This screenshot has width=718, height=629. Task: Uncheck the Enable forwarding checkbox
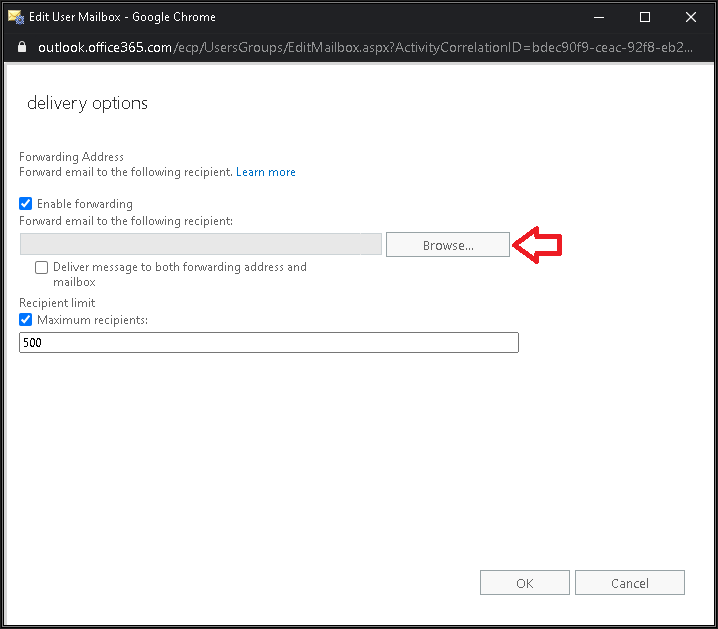point(26,203)
